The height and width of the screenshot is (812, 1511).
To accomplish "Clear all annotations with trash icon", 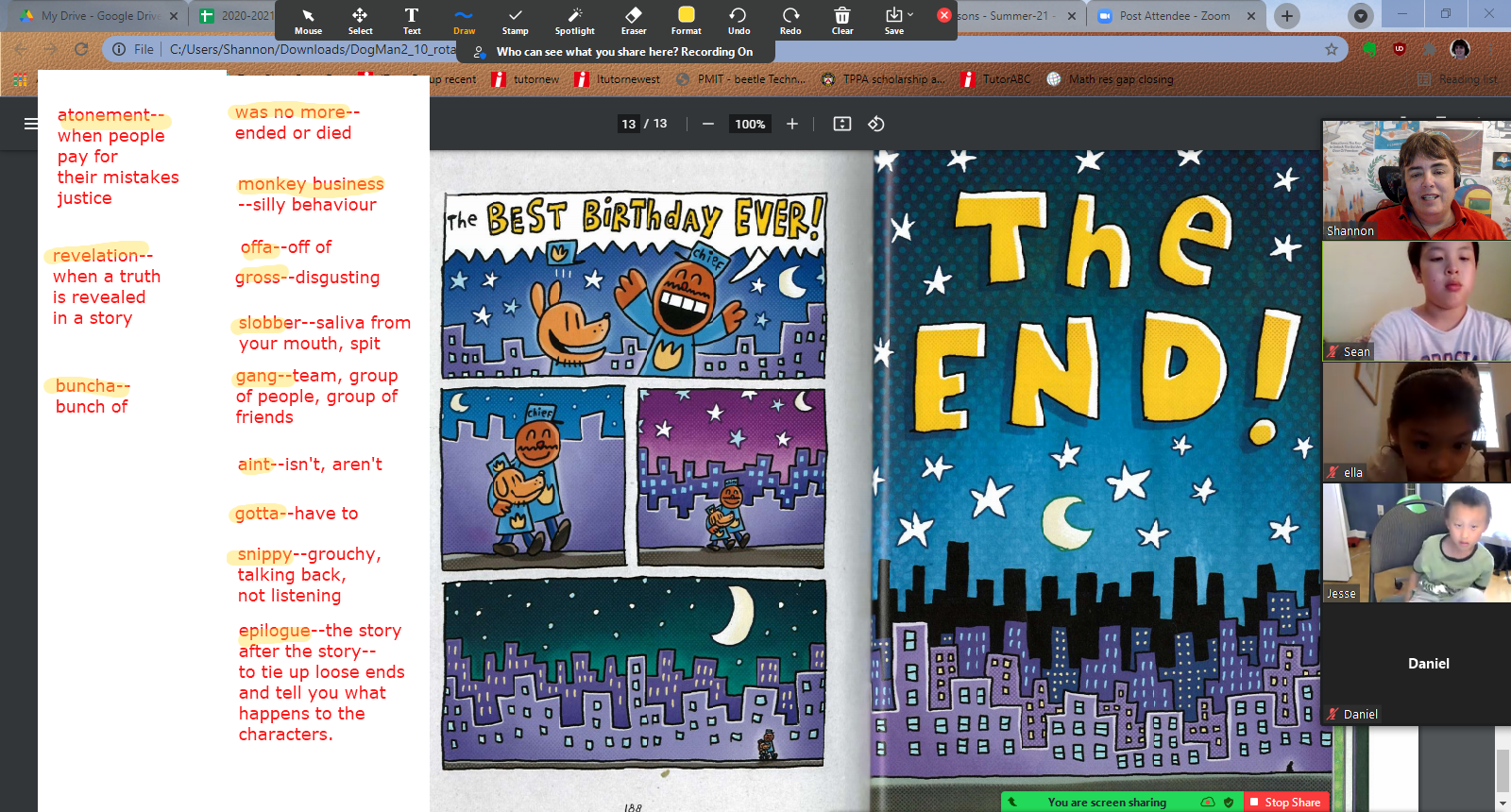I will pos(842,21).
